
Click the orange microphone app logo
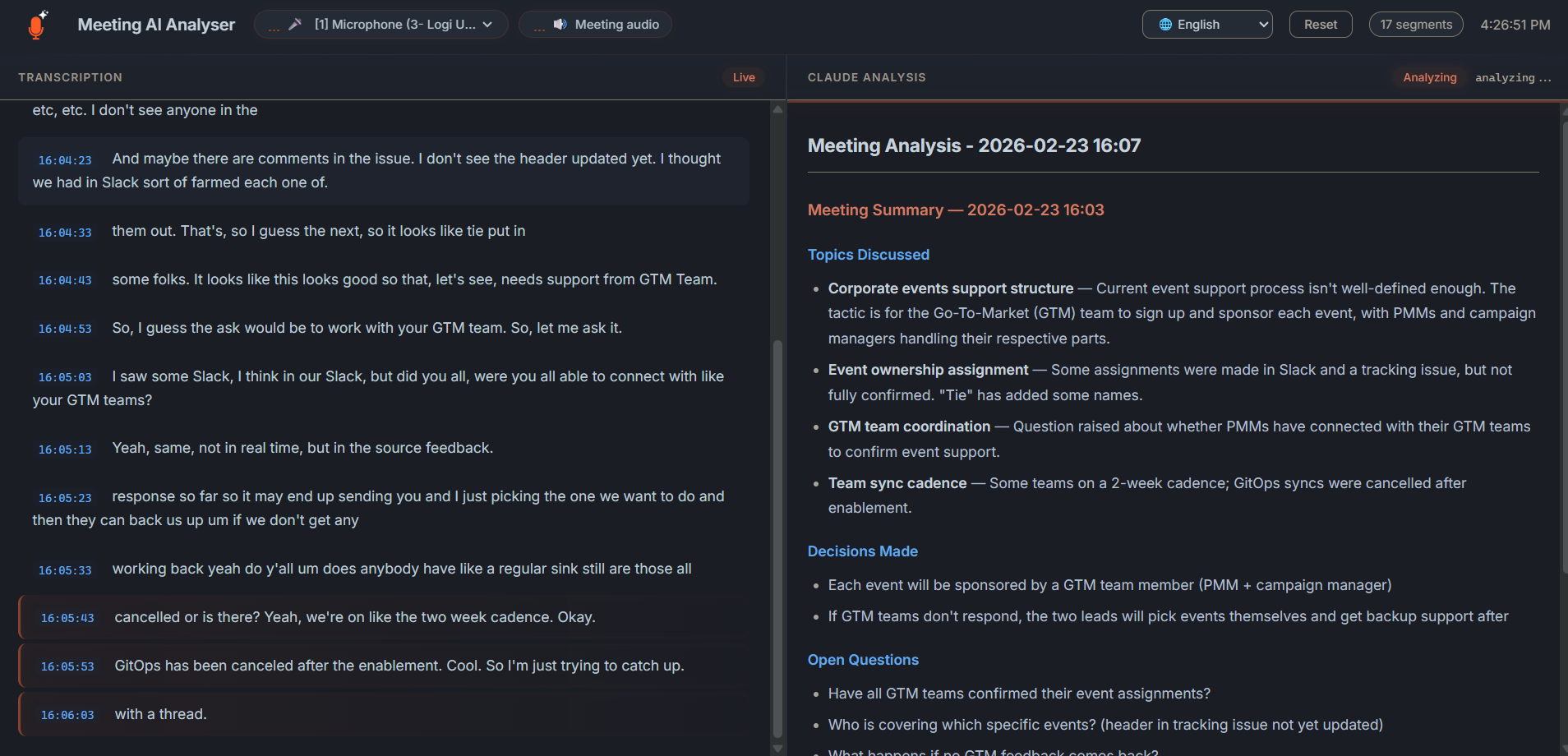(x=37, y=25)
